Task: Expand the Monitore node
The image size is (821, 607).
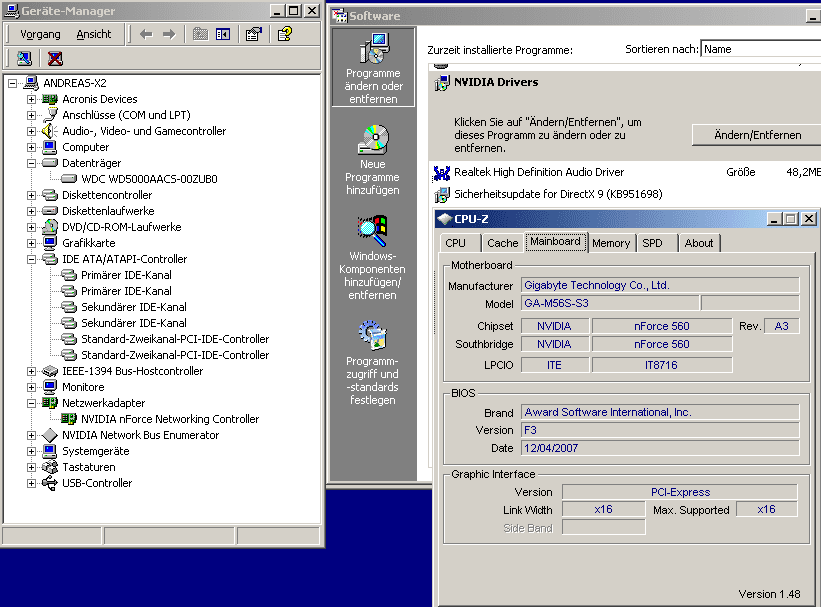Action: point(31,387)
